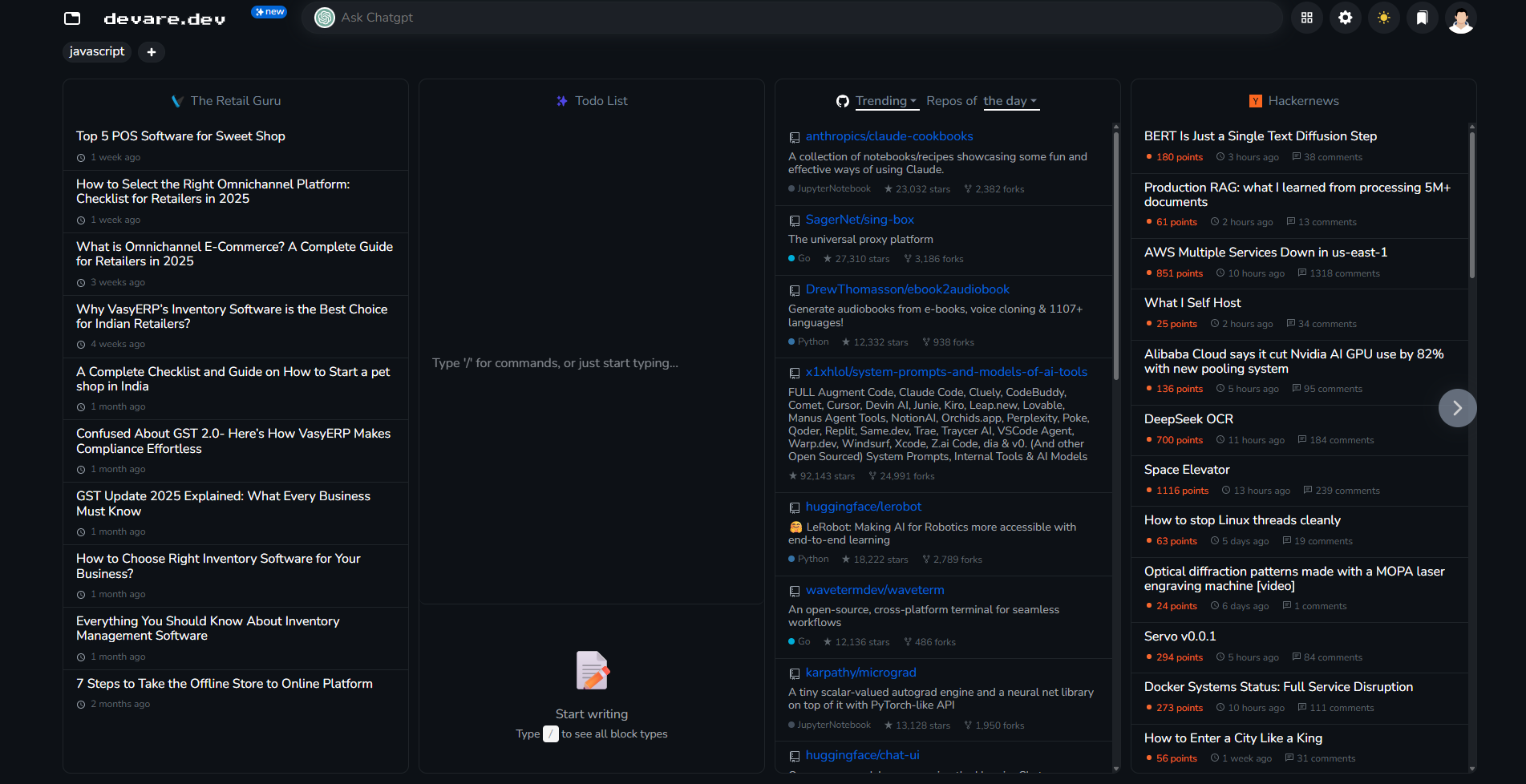Open 'DeepSeek OCR' story

[1188, 419]
